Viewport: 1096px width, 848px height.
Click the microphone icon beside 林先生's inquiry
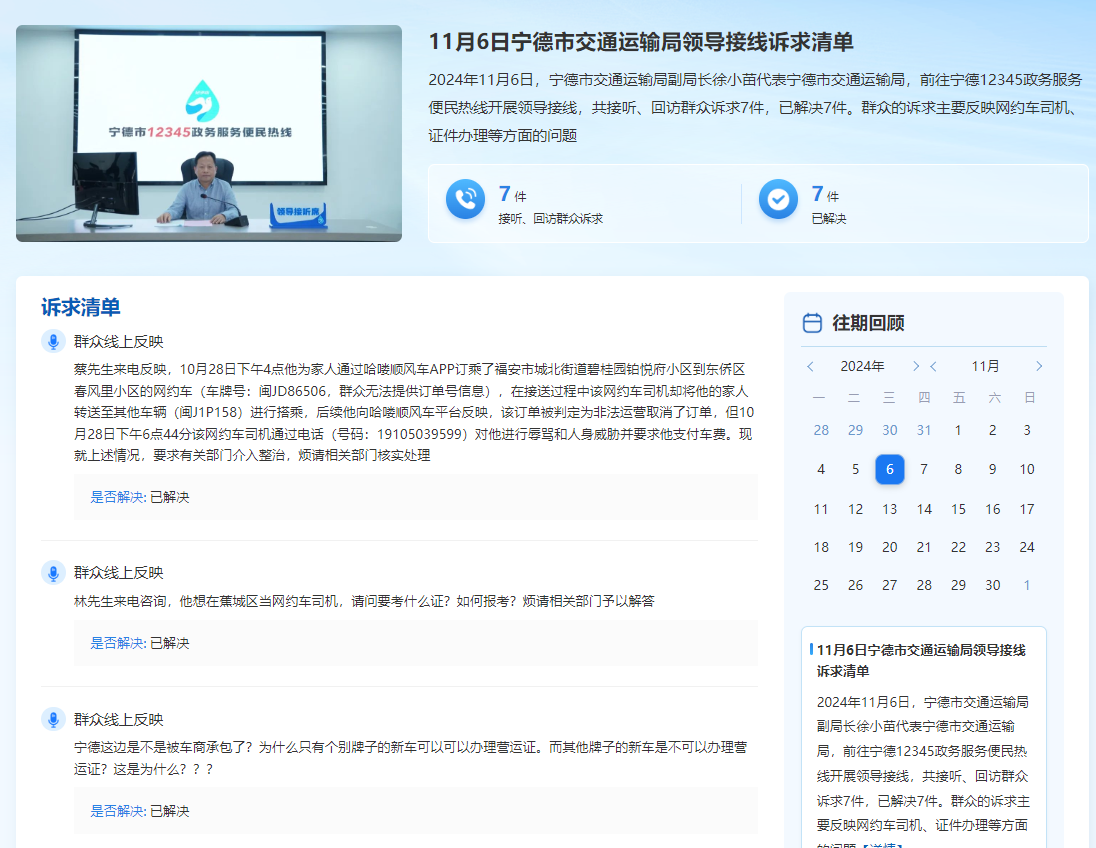pos(53,573)
